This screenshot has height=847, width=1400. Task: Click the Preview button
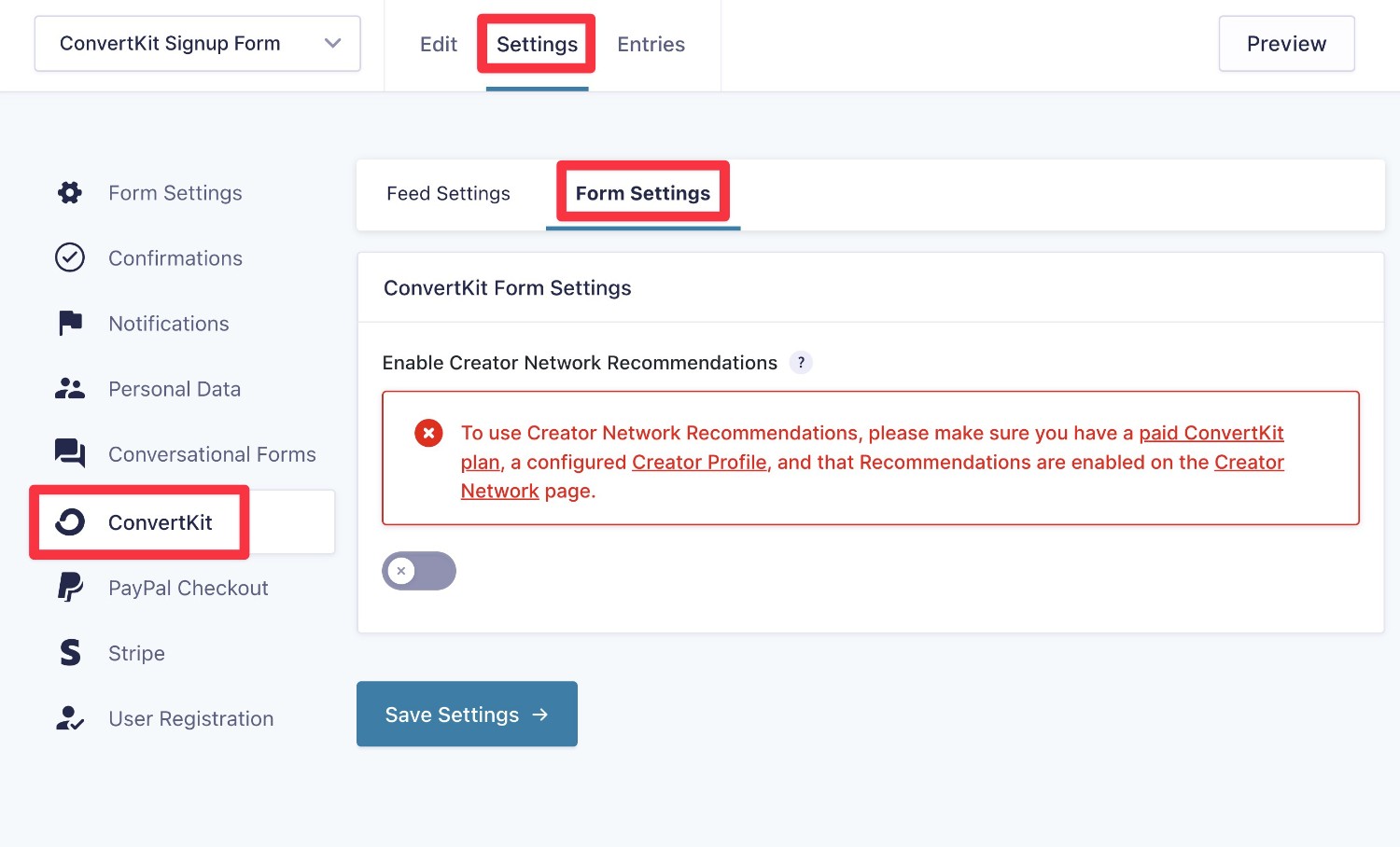(x=1286, y=44)
